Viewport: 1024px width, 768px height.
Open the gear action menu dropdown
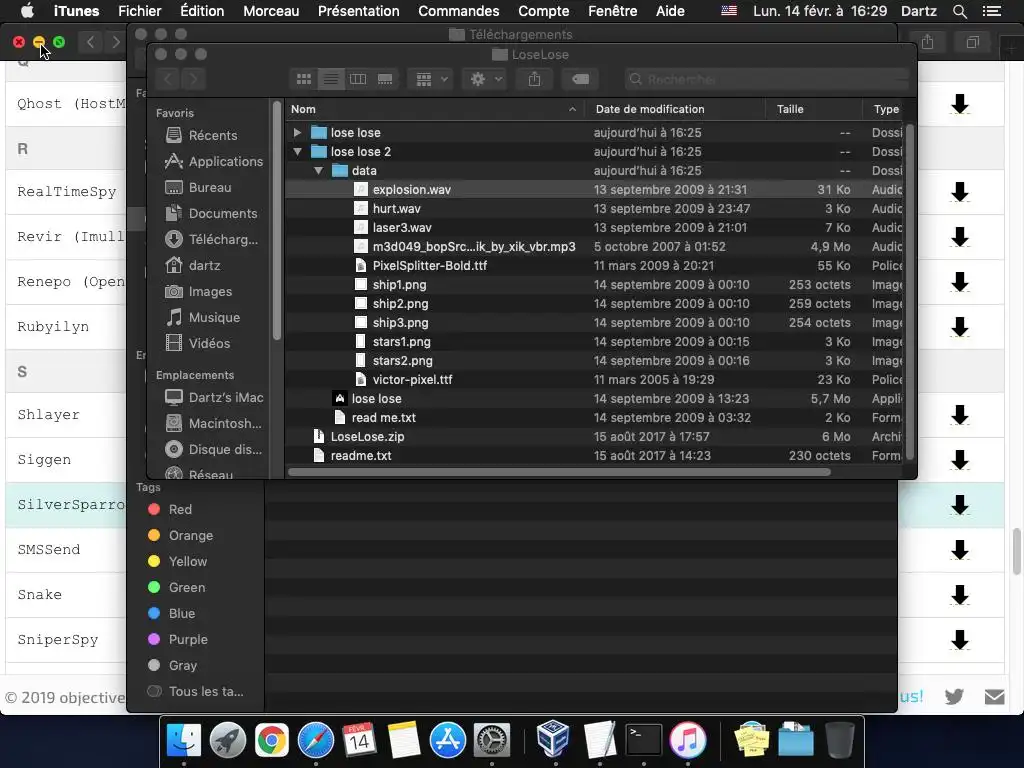tap(485, 79)
